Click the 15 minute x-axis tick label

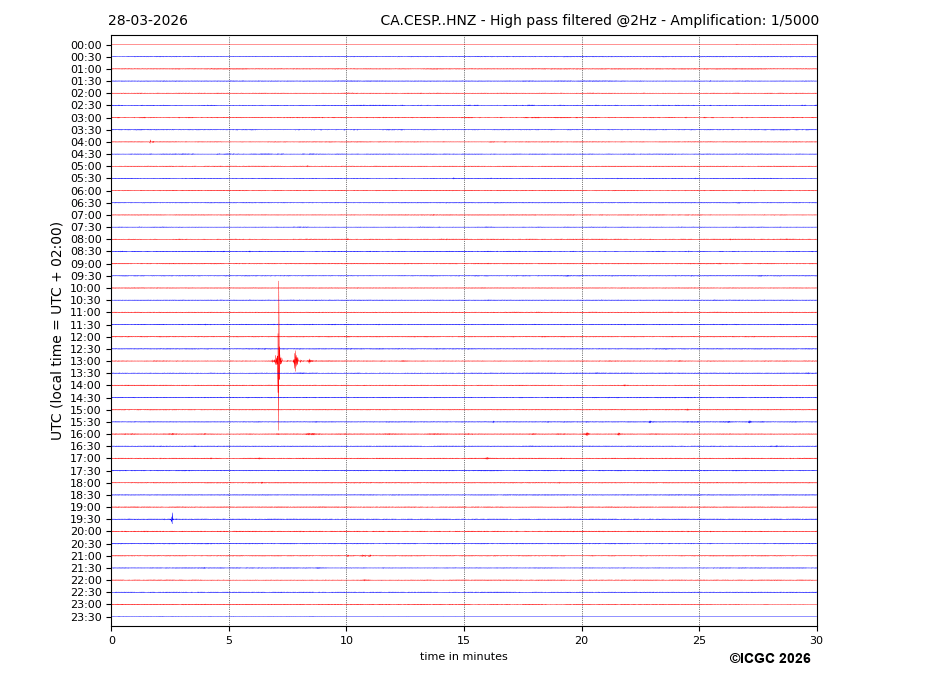pyautogui.click(x=464, y=640)
